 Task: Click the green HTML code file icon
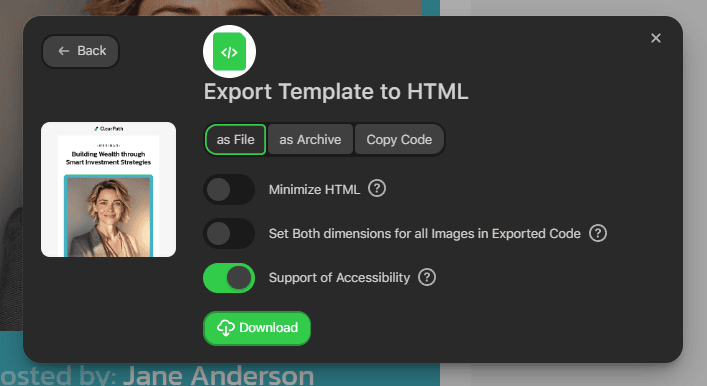[229, 51]
